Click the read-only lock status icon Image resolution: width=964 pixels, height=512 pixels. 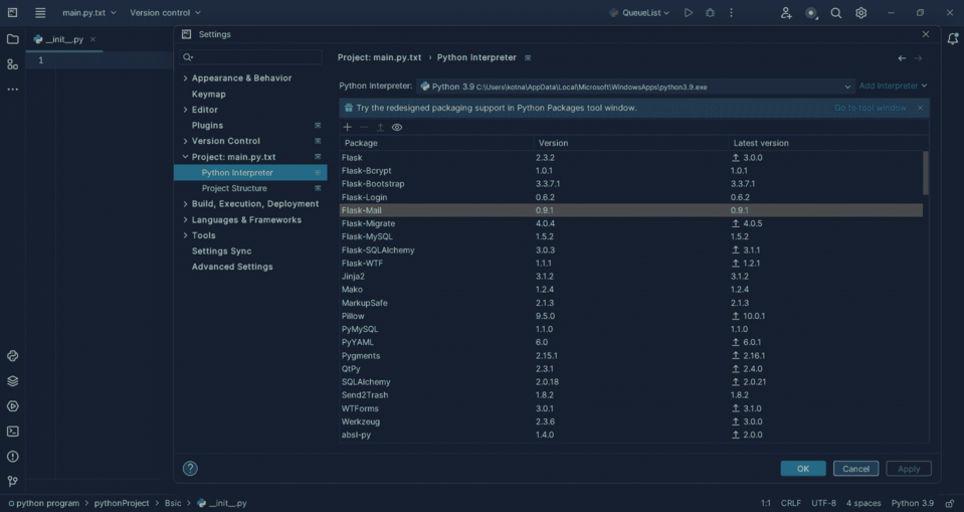[949, 503]
